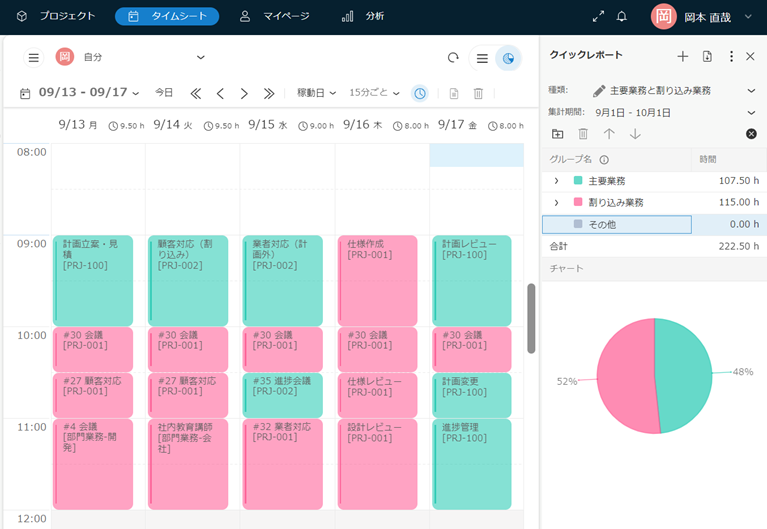
Task: Open #4 会議 entry on 9/13
Action: click(93, 464)
